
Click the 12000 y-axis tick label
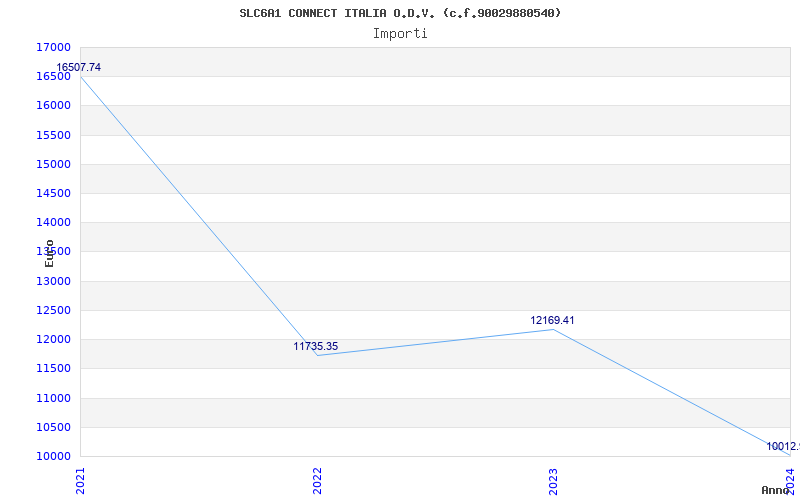pyautogui.click(x=53, y=339)
